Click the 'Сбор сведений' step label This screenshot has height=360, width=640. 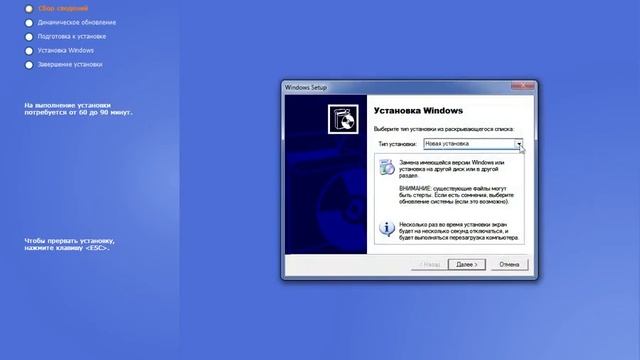[63, 8]
